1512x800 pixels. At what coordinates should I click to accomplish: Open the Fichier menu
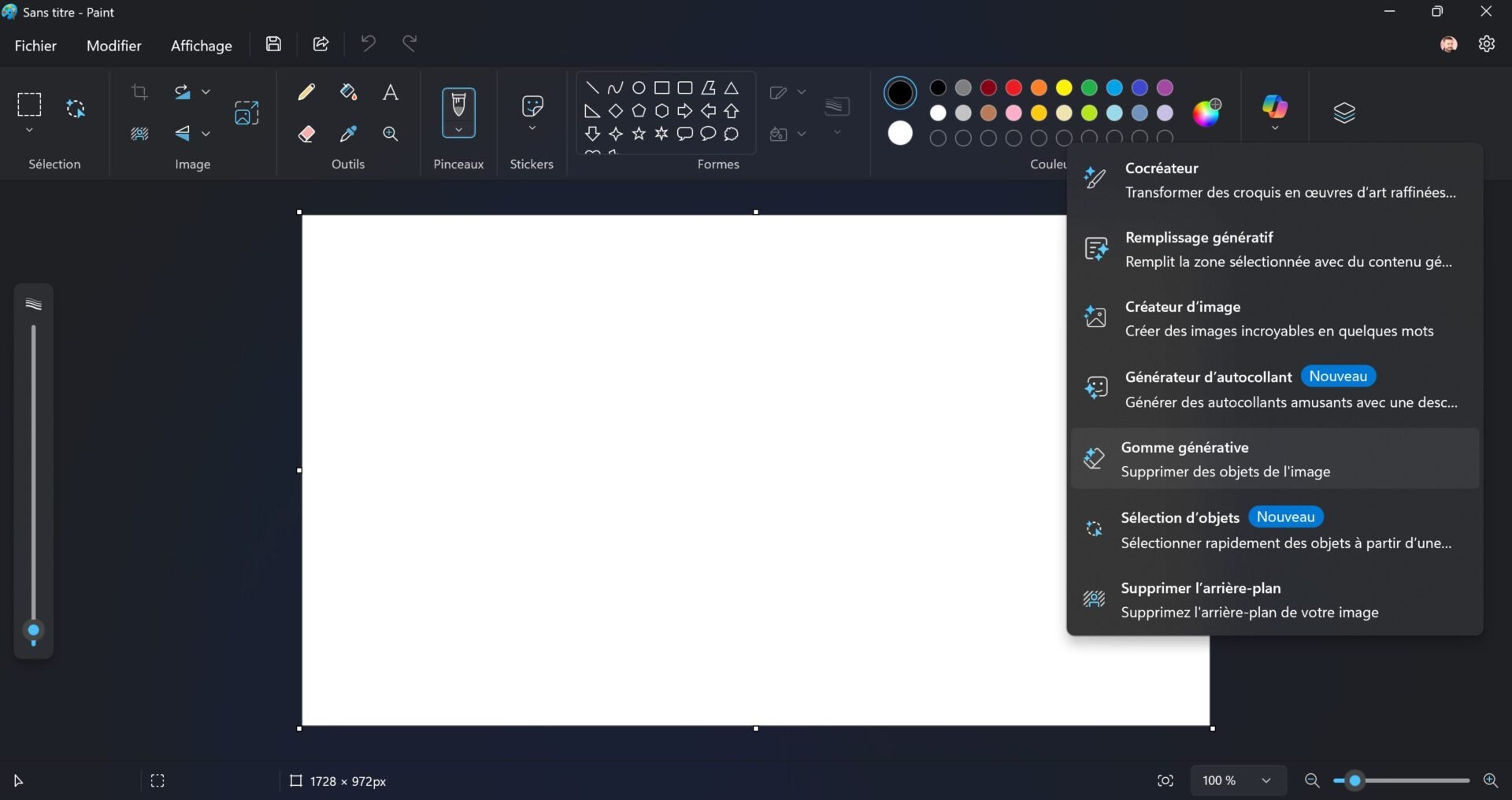click(35, 46)
